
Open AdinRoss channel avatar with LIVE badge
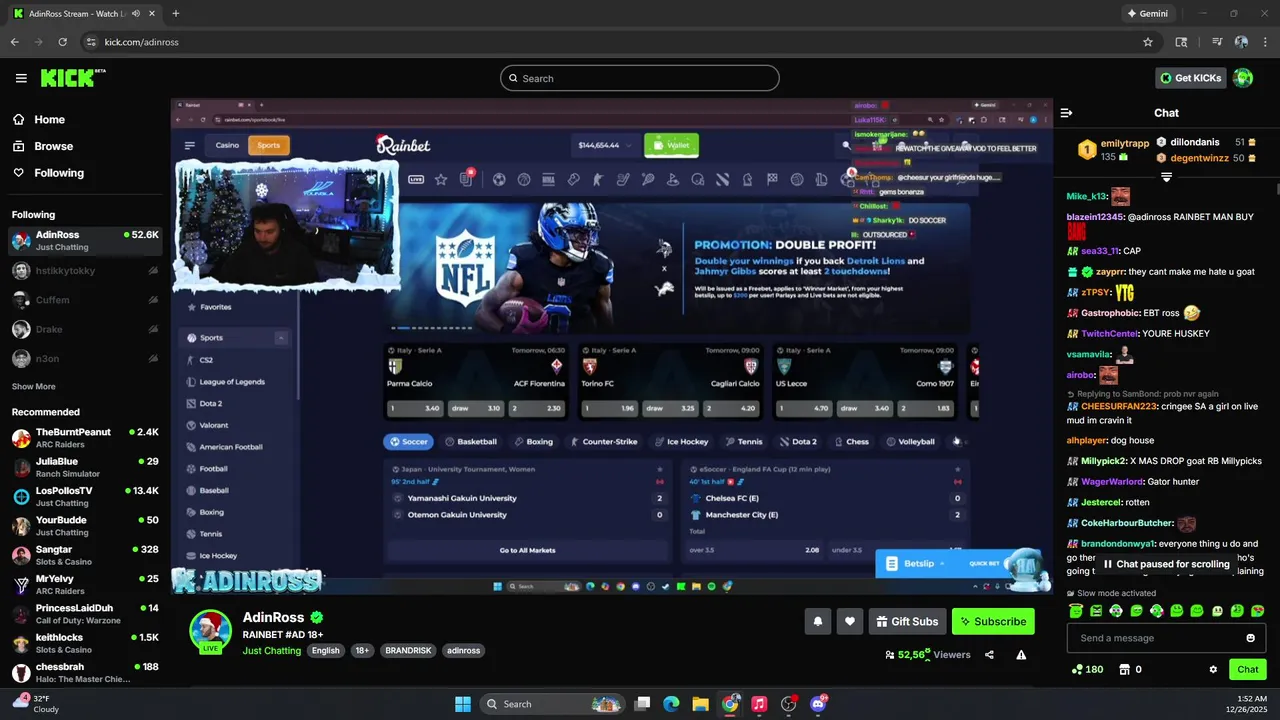(x=211, y=632)
